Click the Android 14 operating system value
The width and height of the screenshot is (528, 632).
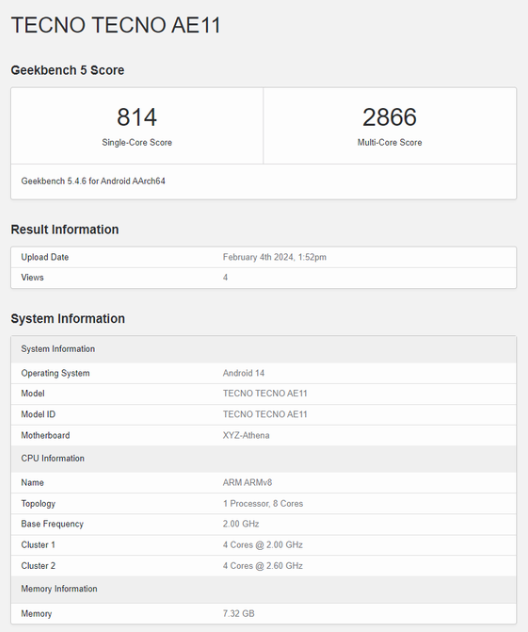click(x=243, y=373)
